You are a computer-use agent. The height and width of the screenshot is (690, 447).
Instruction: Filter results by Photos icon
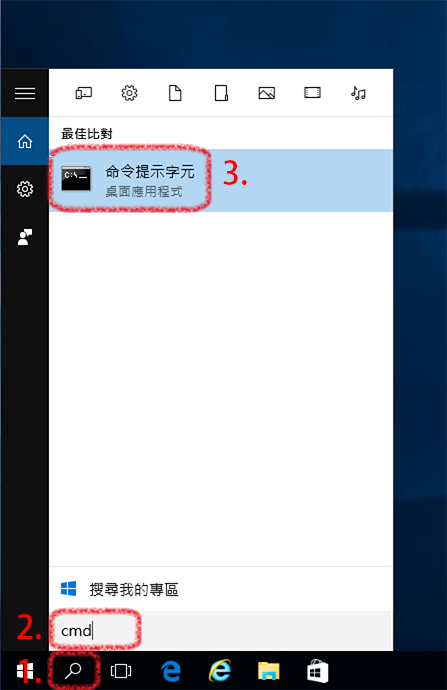tap(267, 93)
